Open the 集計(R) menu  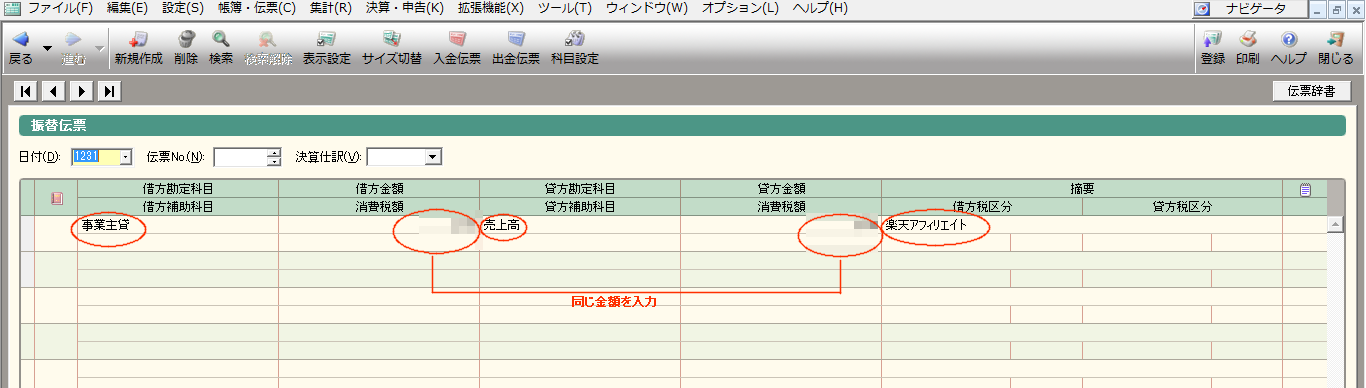330,8
